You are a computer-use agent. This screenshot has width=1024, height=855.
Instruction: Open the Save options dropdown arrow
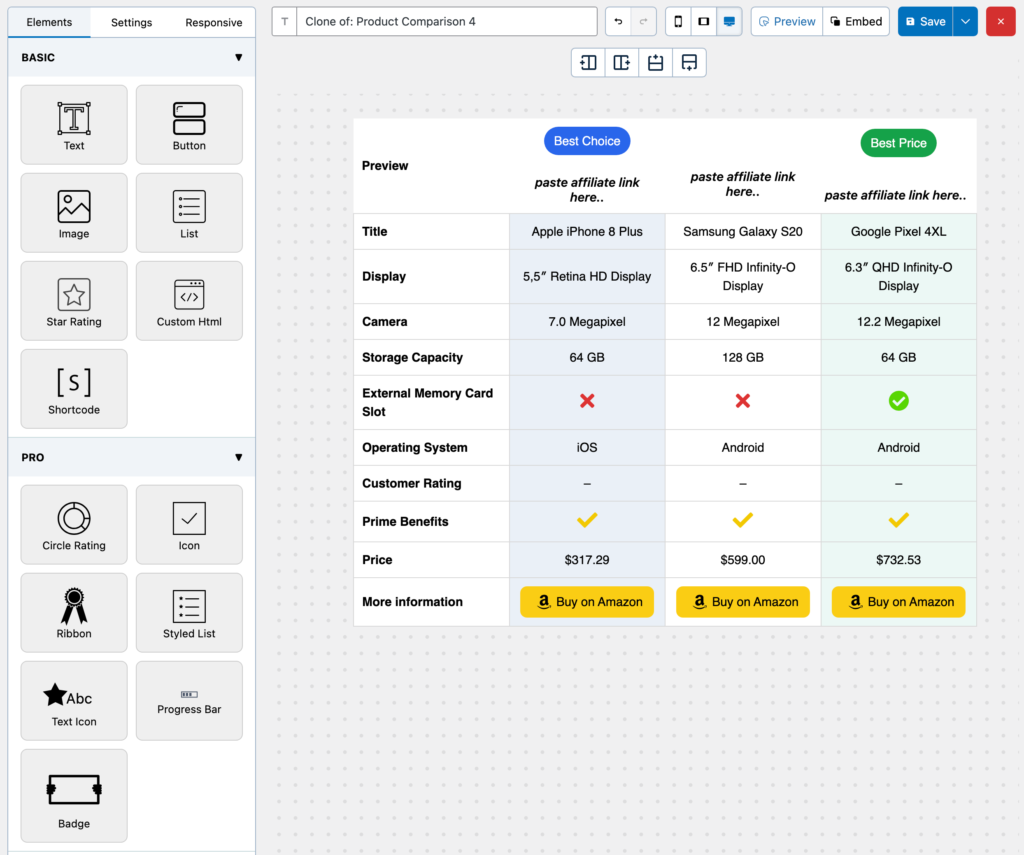tap(965, 21)
